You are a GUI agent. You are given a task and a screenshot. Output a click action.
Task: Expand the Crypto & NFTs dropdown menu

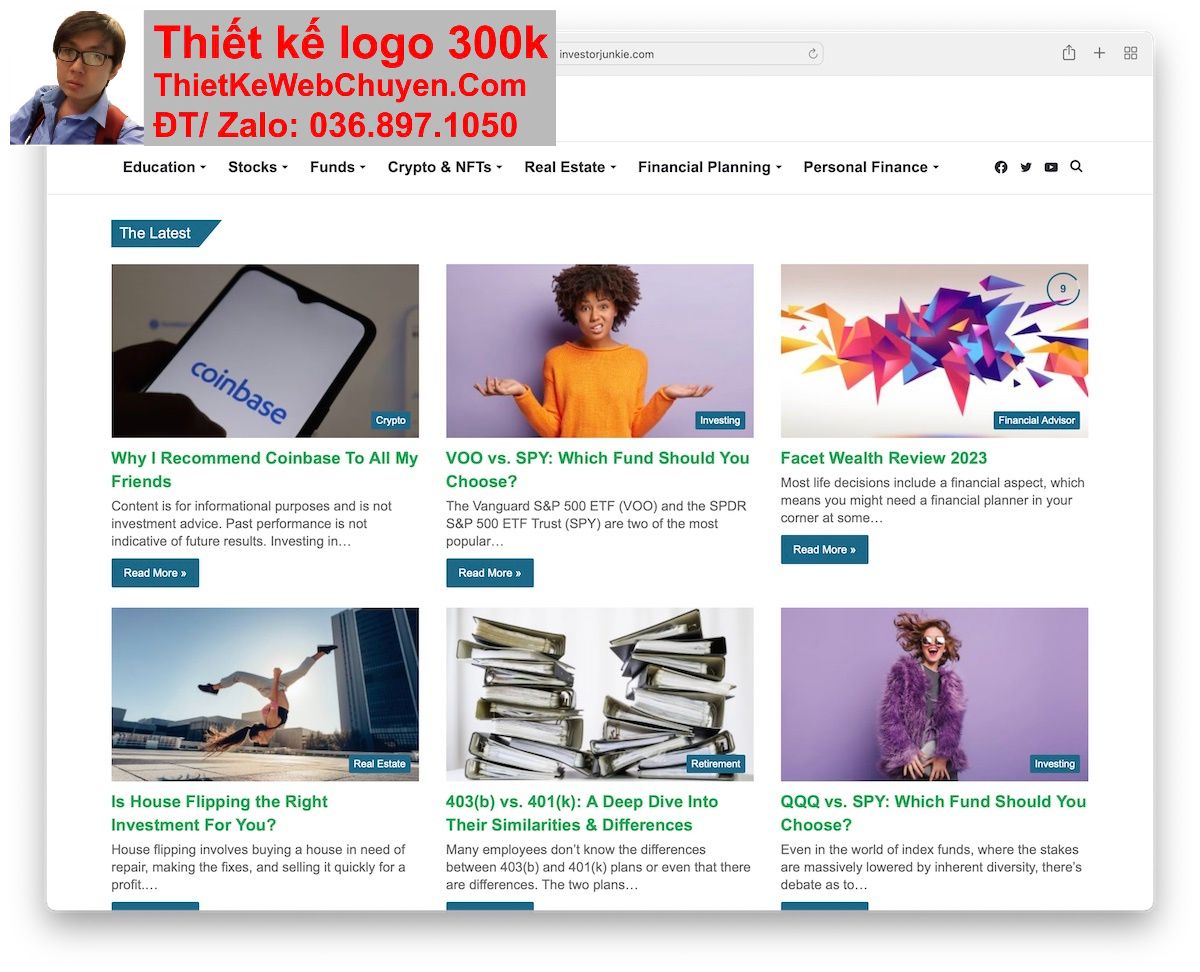click(x=445, y=167)
